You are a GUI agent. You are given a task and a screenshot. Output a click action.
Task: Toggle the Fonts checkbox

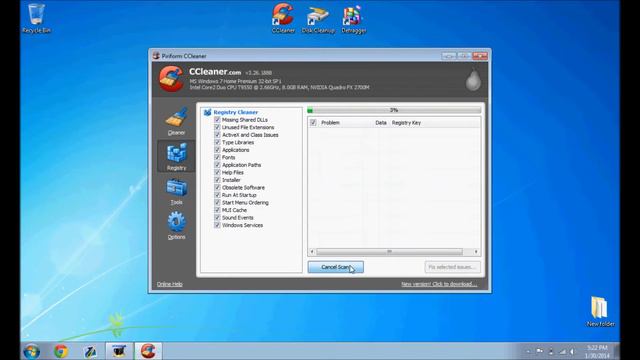point(217,157)
